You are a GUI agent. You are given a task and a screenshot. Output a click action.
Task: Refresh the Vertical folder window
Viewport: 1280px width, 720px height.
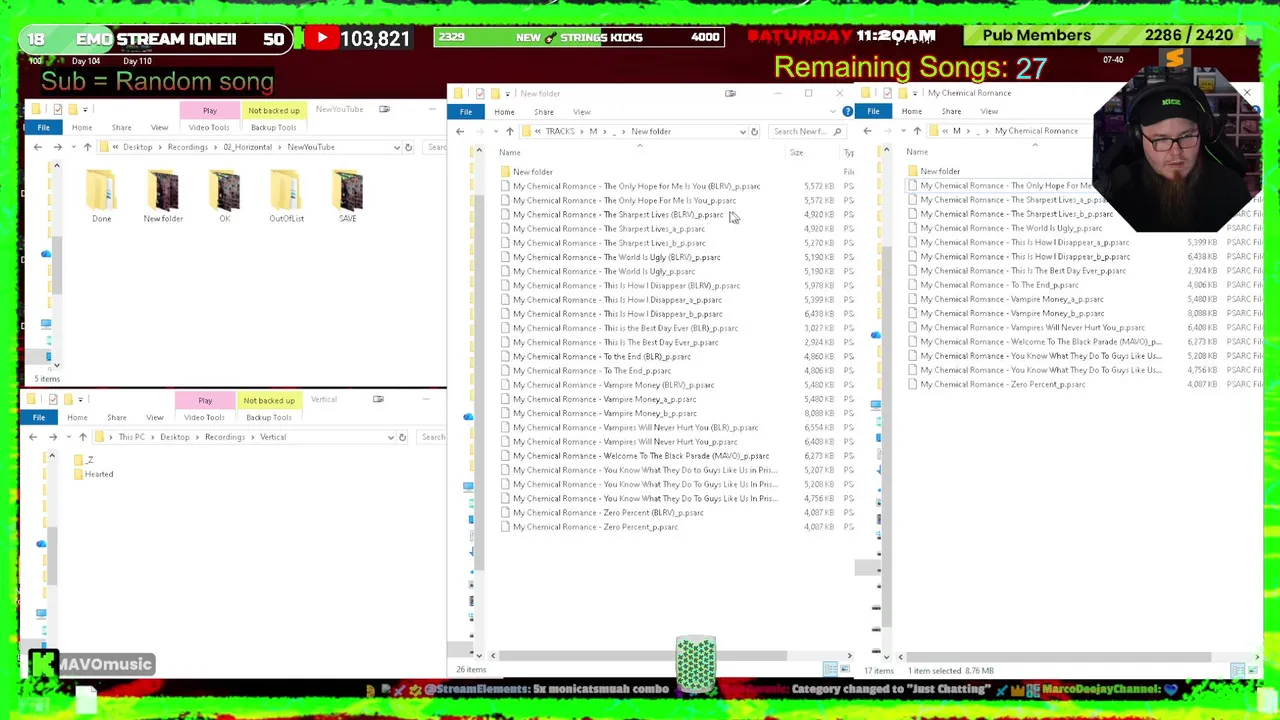pyautogui.click(x=402, y=437)
